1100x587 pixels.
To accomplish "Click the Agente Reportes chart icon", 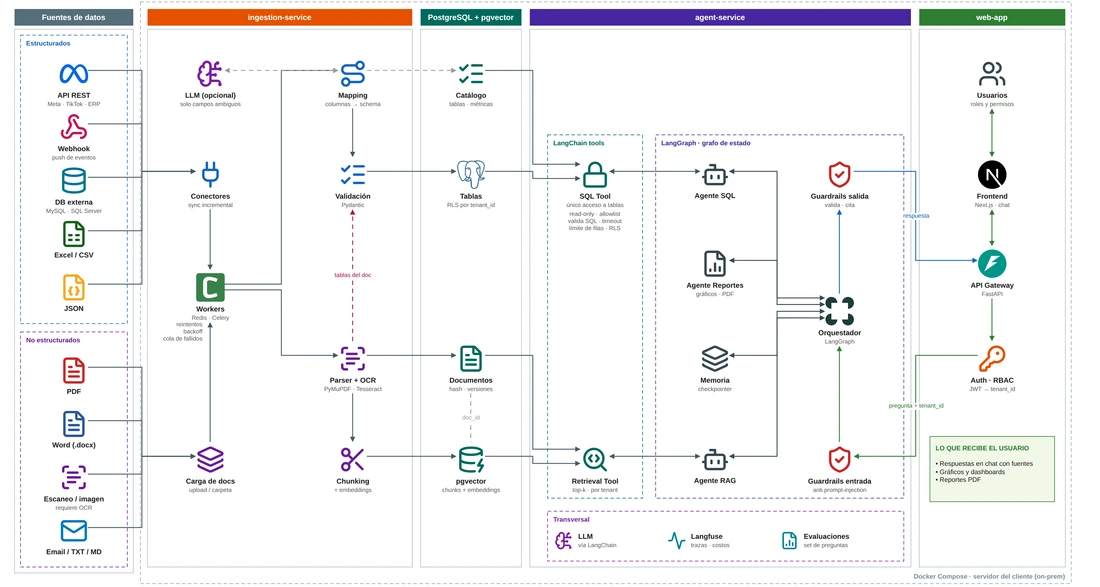I will [714, 264].
